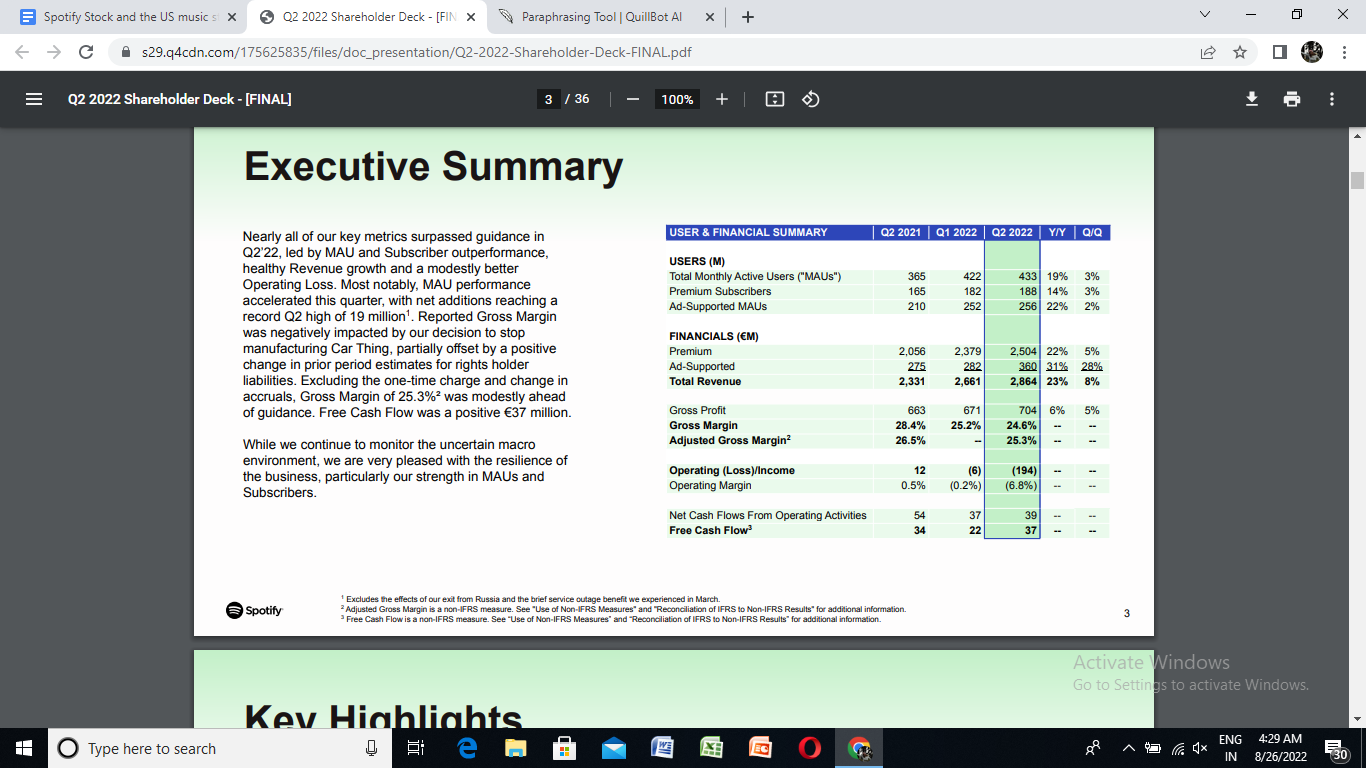Click "Net Cash Flows From Operating Activities"

point(768,515)
